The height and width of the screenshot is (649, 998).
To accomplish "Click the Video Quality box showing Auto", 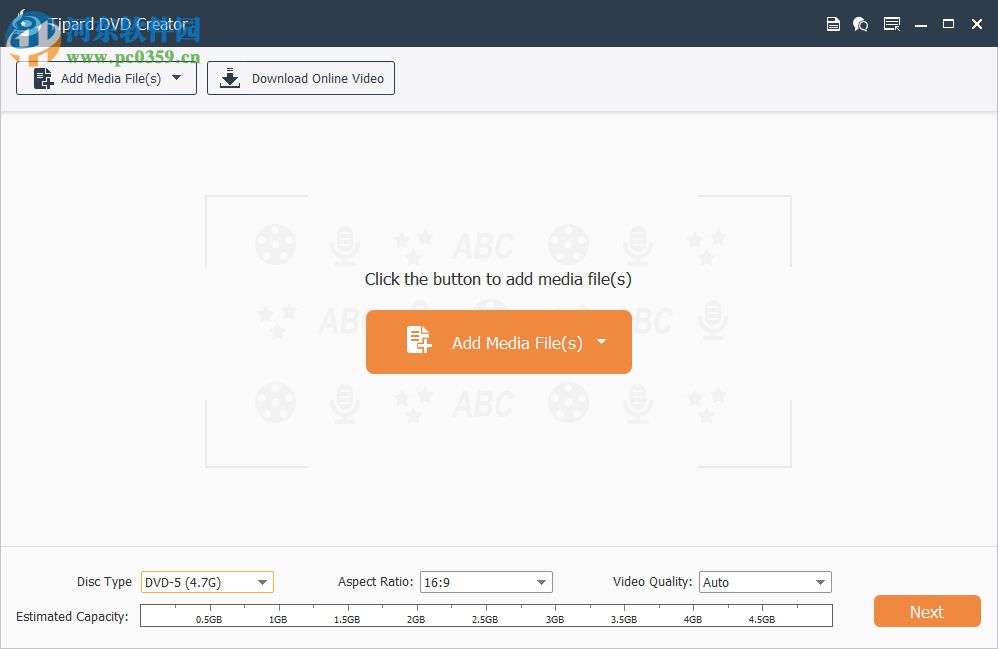I will [765, 582].
